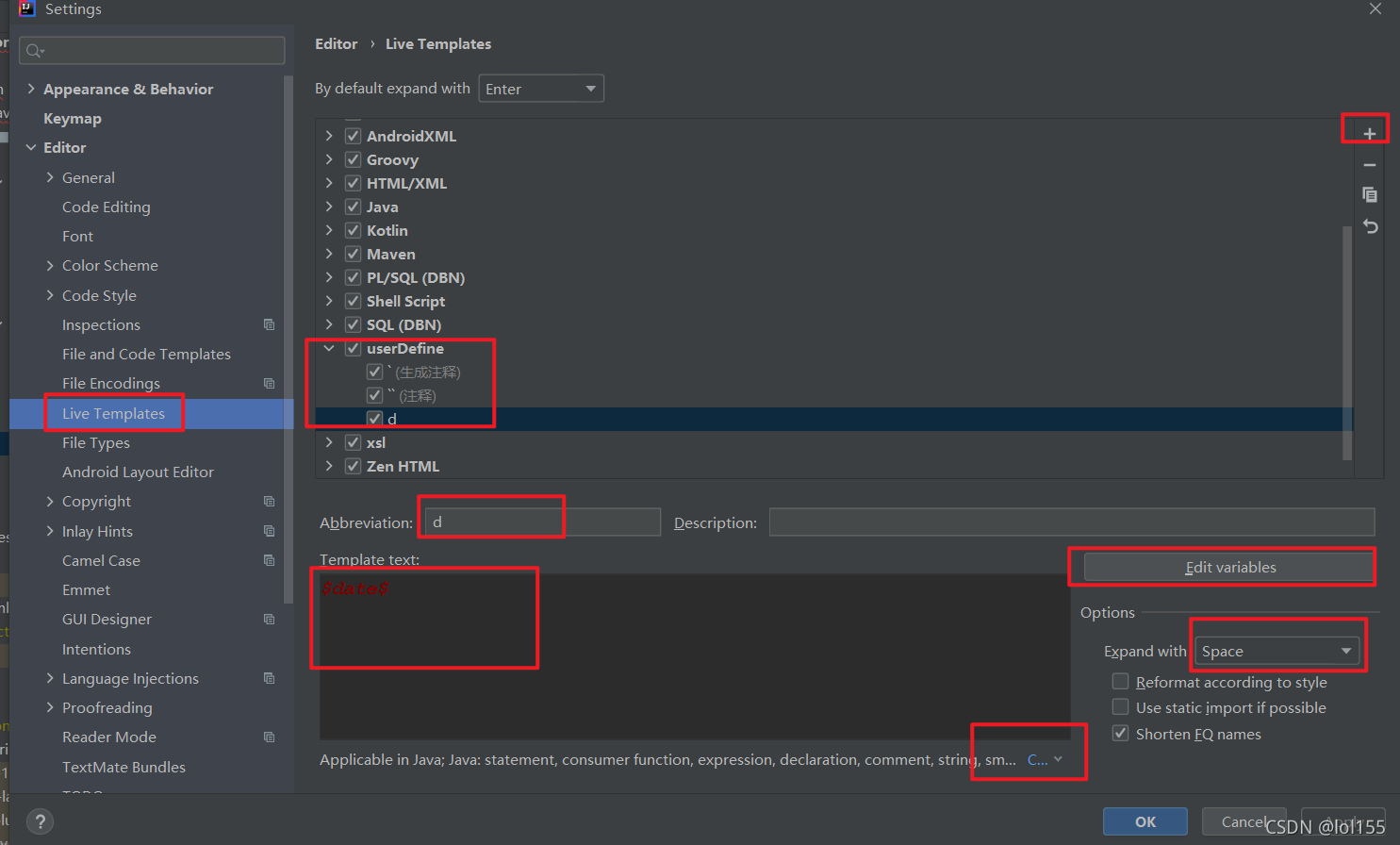Click project-level icon next to File Encodings
Image resolution: width=1400 pixels, height=845 pixels.
tap(270, 383)
